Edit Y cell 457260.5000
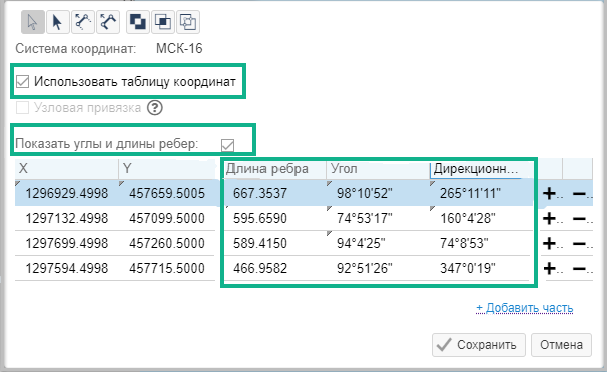 (x=167, y=243)
